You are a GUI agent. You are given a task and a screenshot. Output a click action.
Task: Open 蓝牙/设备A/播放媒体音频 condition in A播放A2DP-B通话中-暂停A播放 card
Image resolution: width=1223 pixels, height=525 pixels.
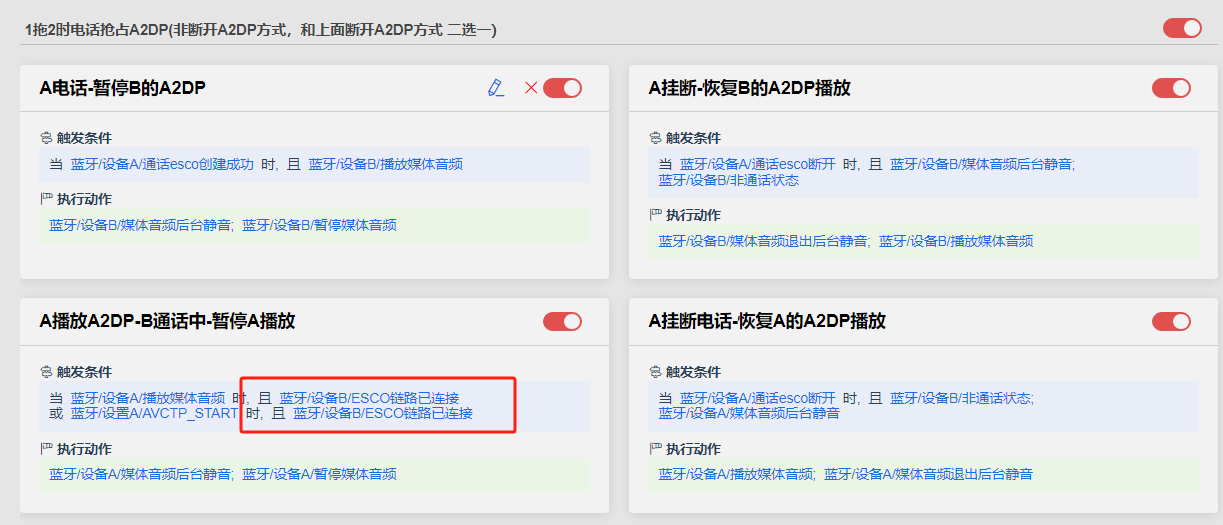point(148,398)
